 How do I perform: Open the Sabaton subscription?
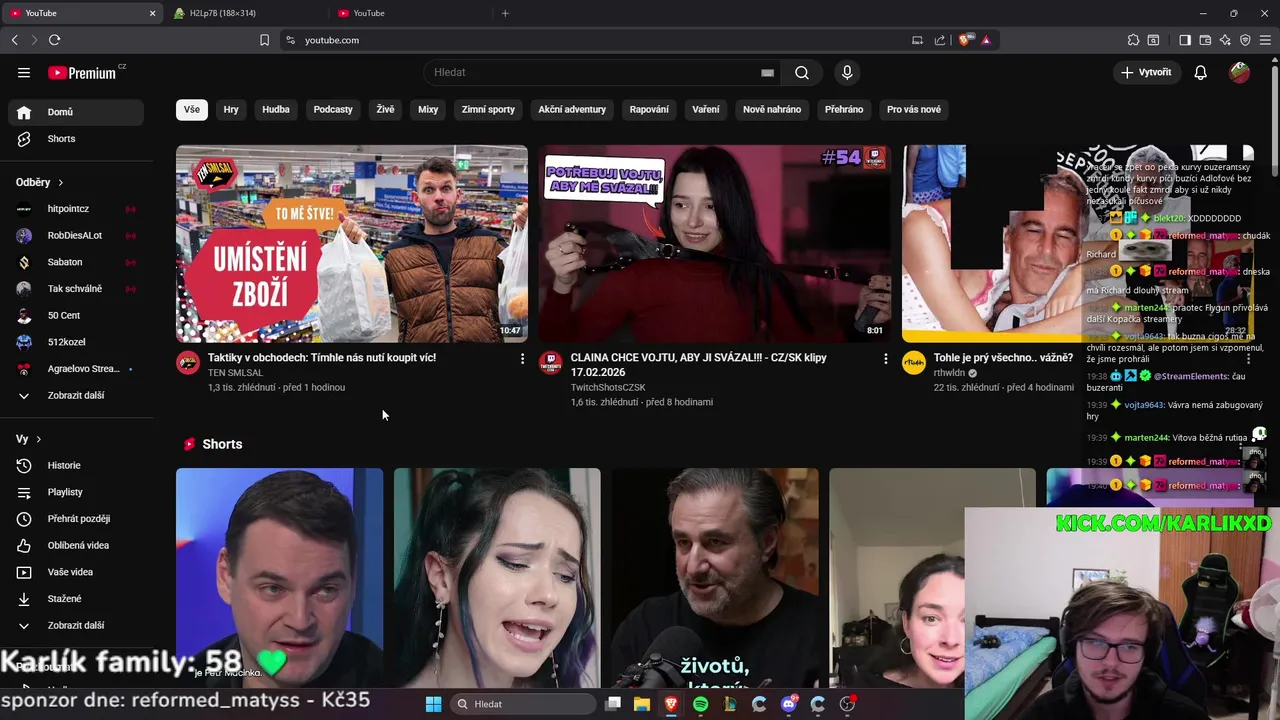(76, 262)
